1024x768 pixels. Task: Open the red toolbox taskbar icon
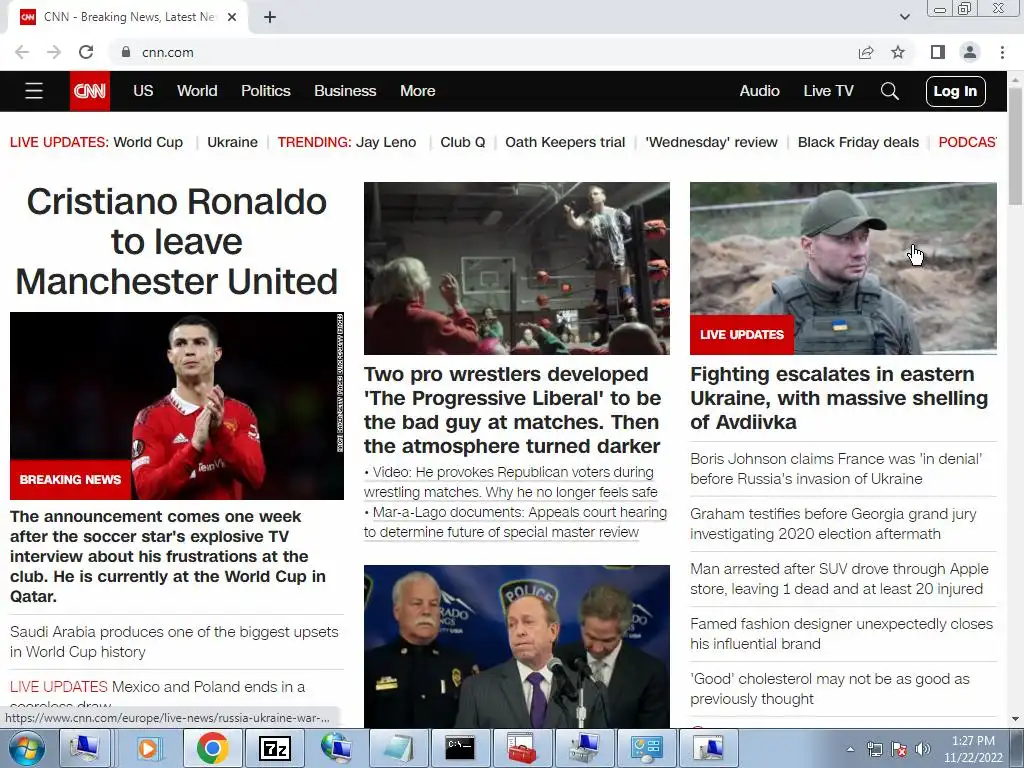(522, 748)
